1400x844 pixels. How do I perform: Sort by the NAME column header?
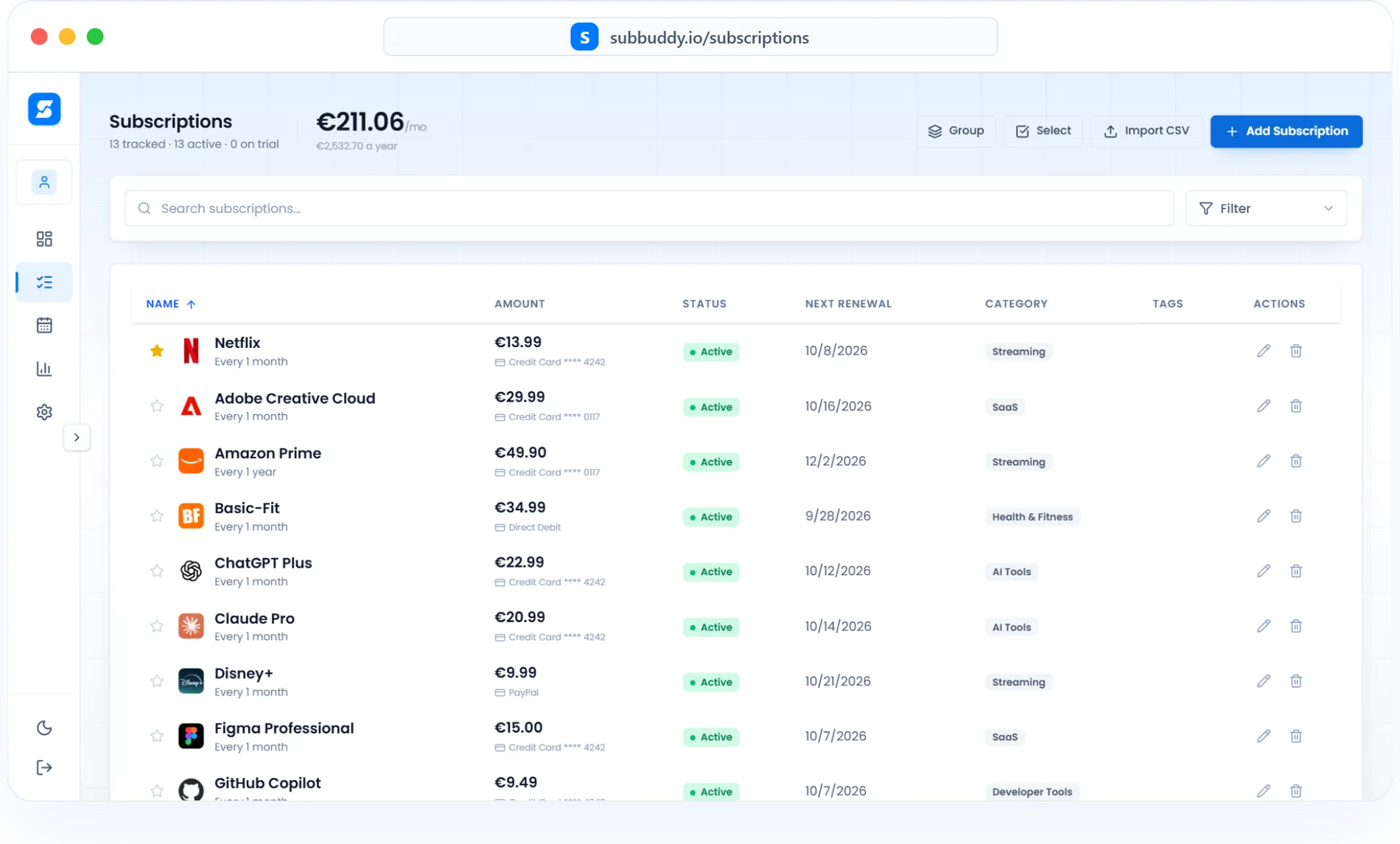click(171, 304)
